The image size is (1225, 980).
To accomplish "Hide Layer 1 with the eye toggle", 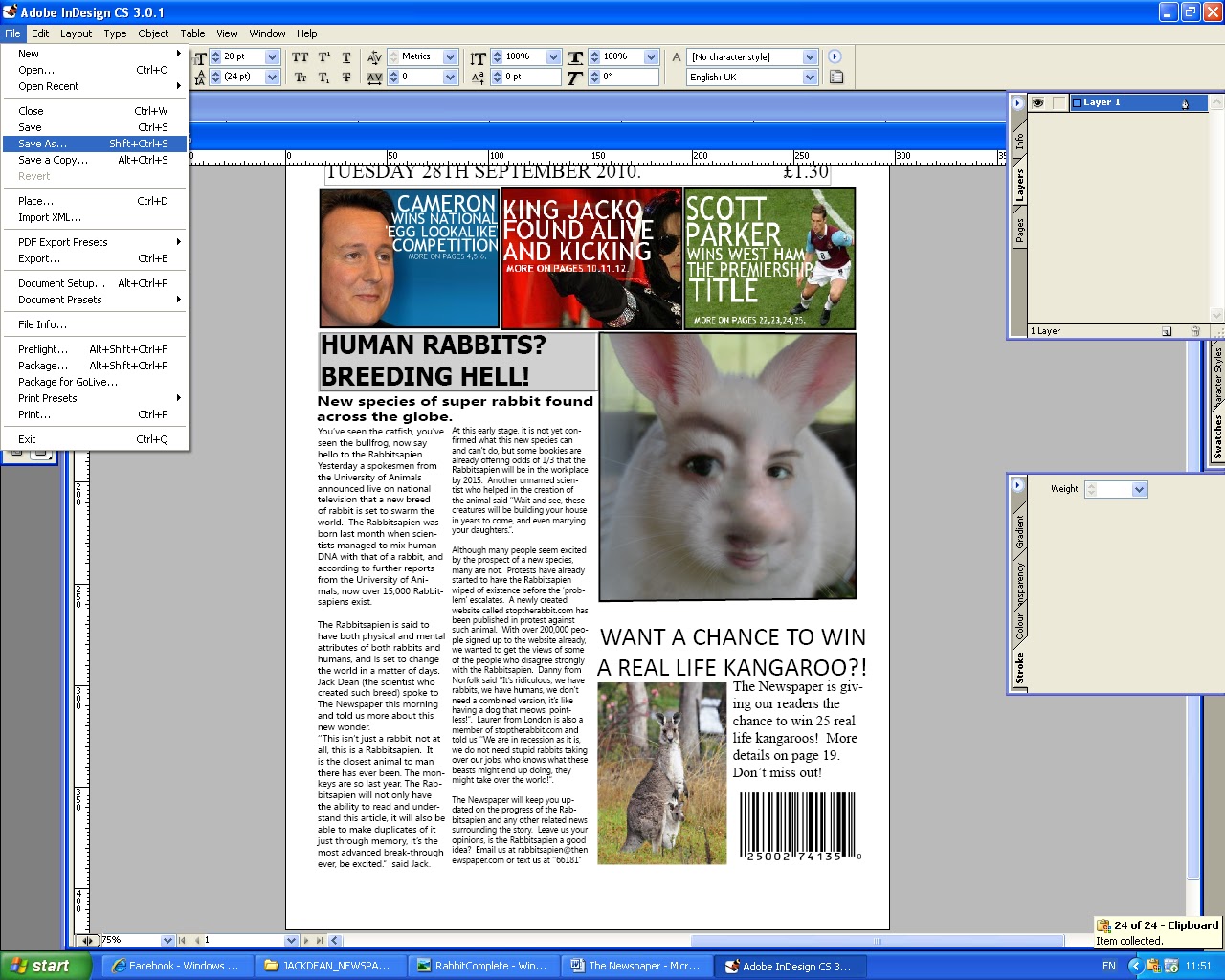I will (1038, 102).
